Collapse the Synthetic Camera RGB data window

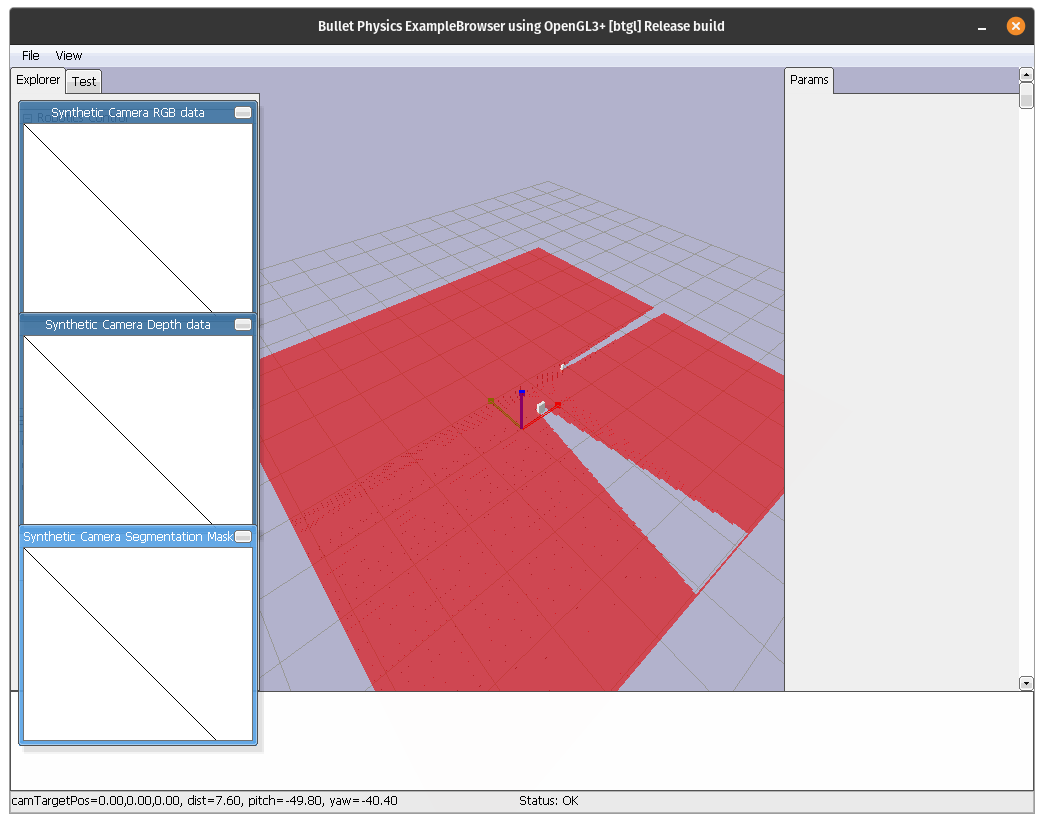pos(243,113)
